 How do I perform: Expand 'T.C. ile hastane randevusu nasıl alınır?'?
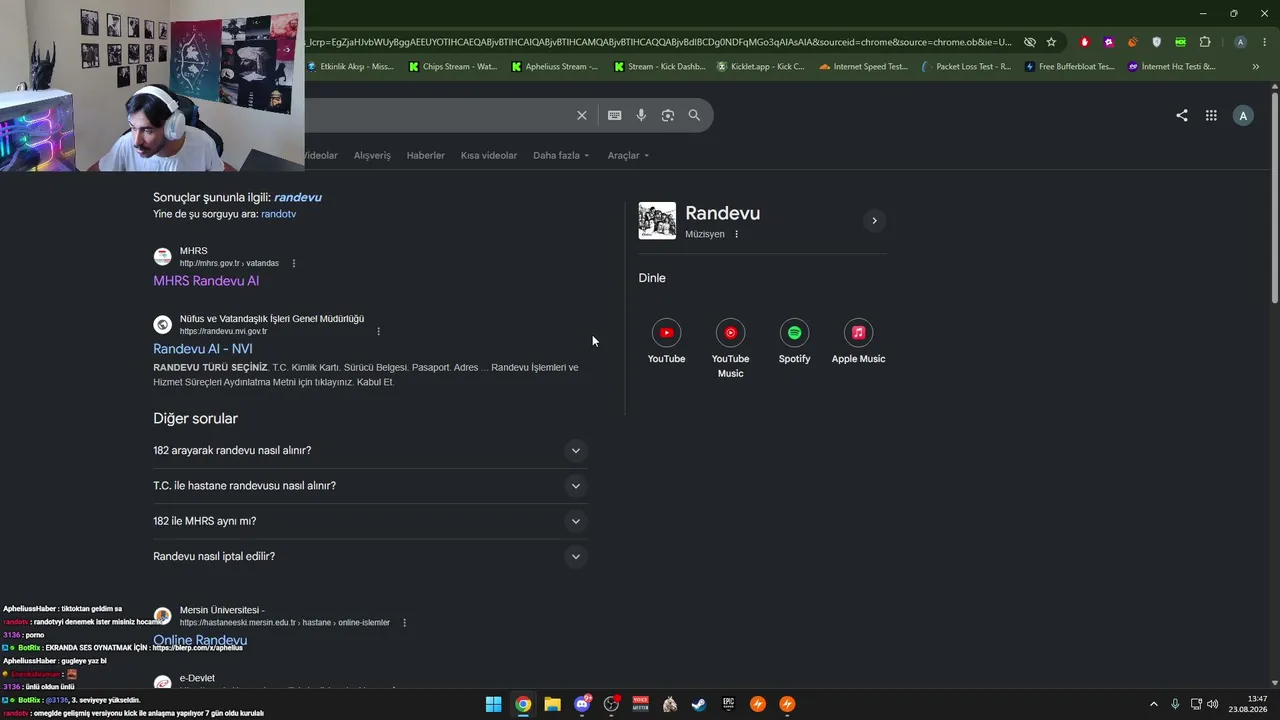(368, 486)
